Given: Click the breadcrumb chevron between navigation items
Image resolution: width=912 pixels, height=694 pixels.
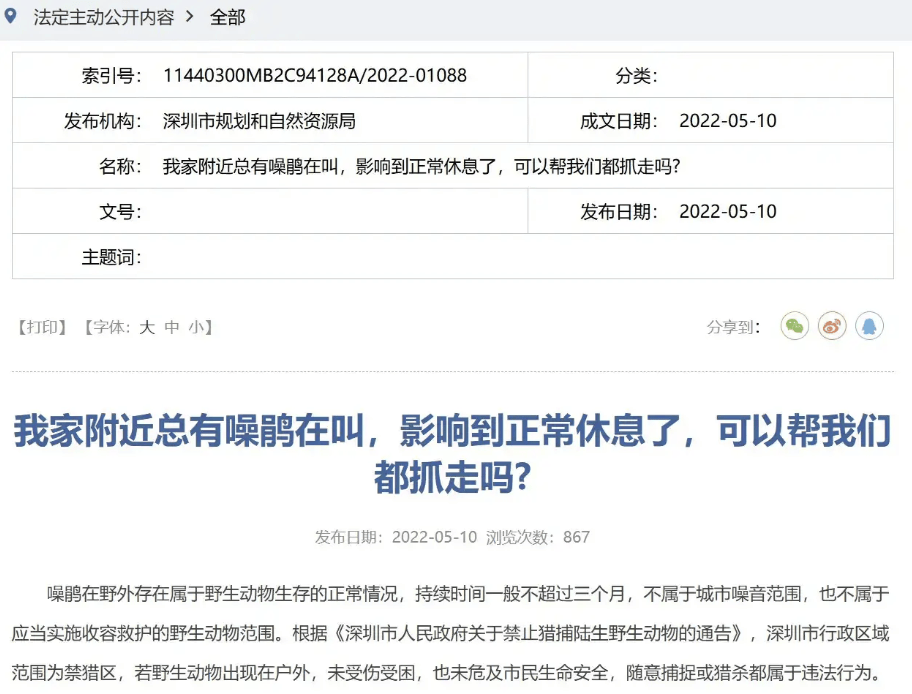Looking at the screenshot, I should coord(188,16).
